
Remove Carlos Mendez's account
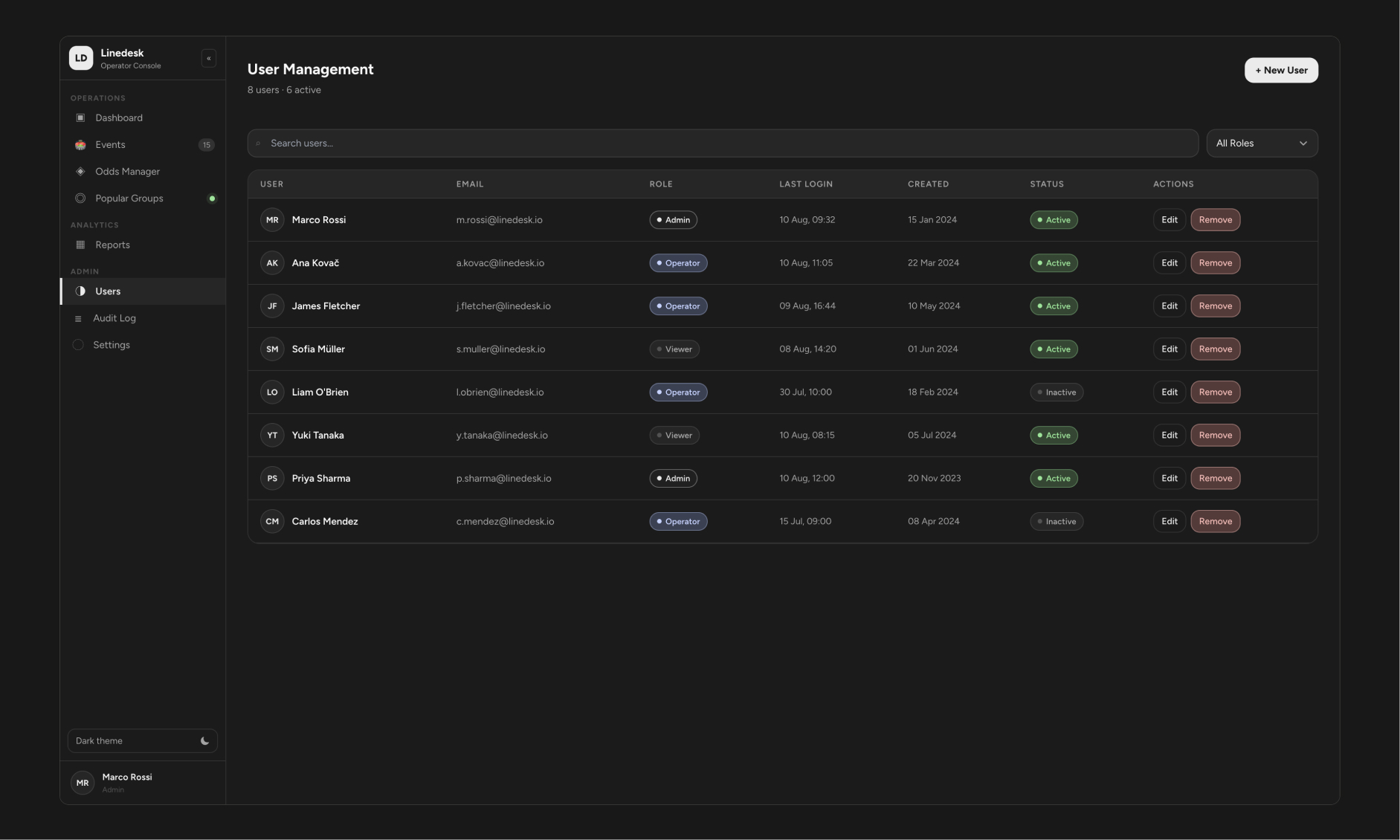tap(1216, 522)
